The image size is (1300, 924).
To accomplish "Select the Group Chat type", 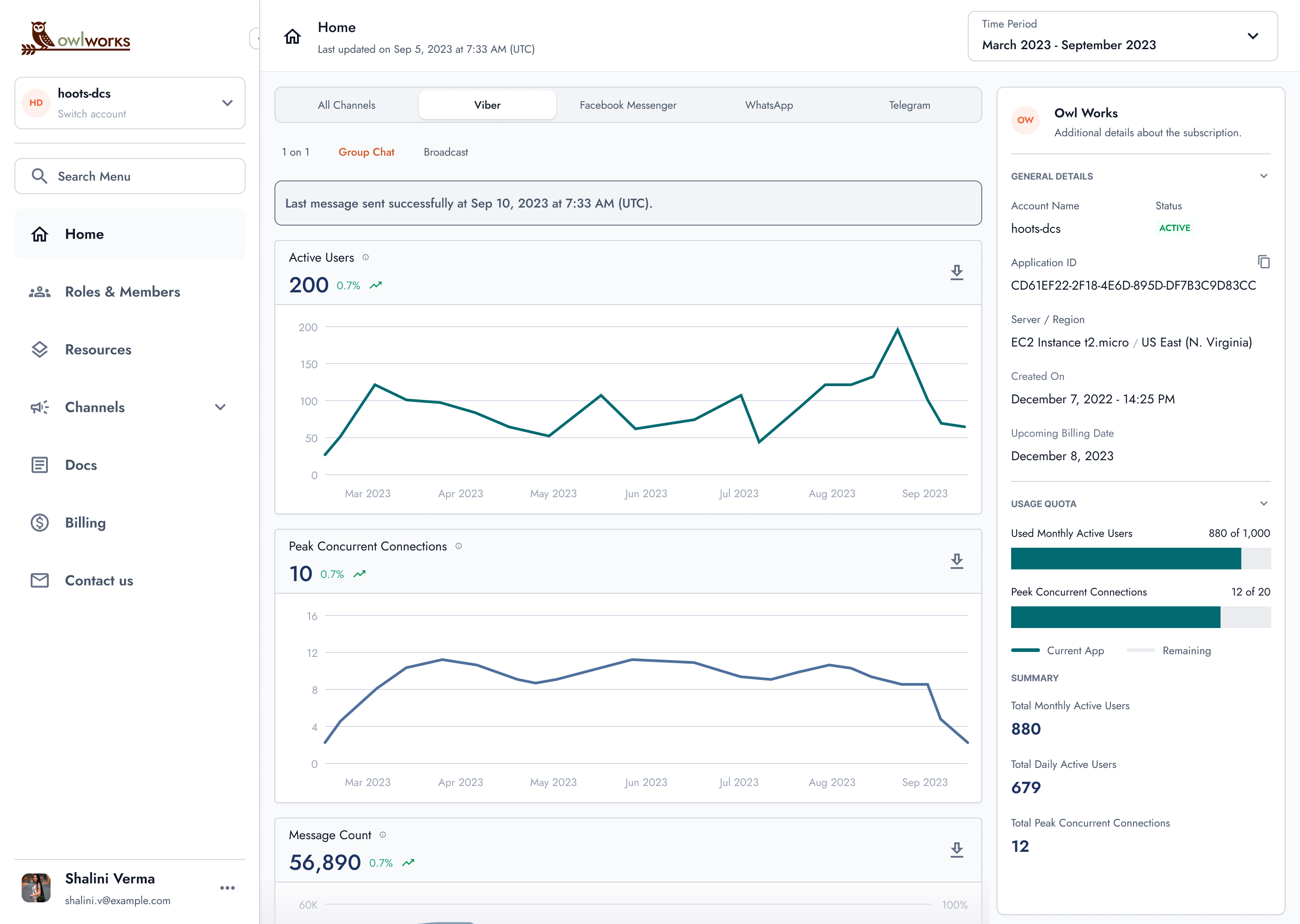I will [x=366, y=152].
